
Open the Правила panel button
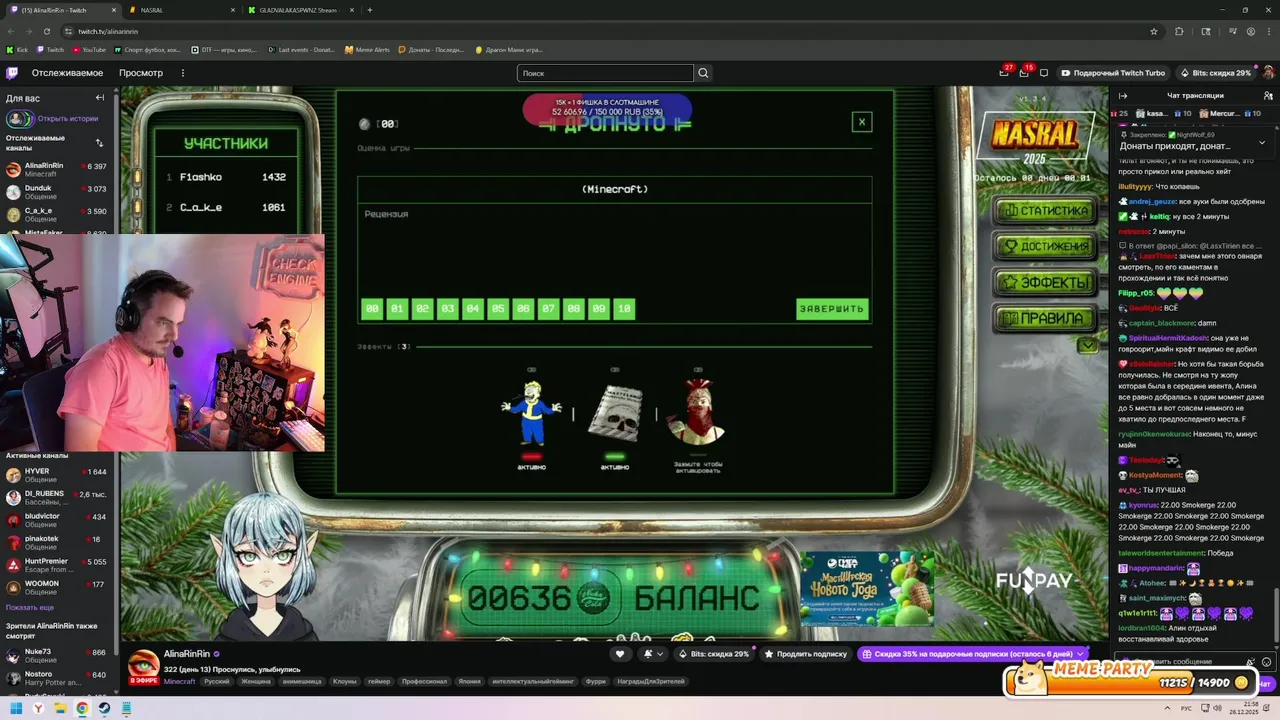coord(1046,318)
